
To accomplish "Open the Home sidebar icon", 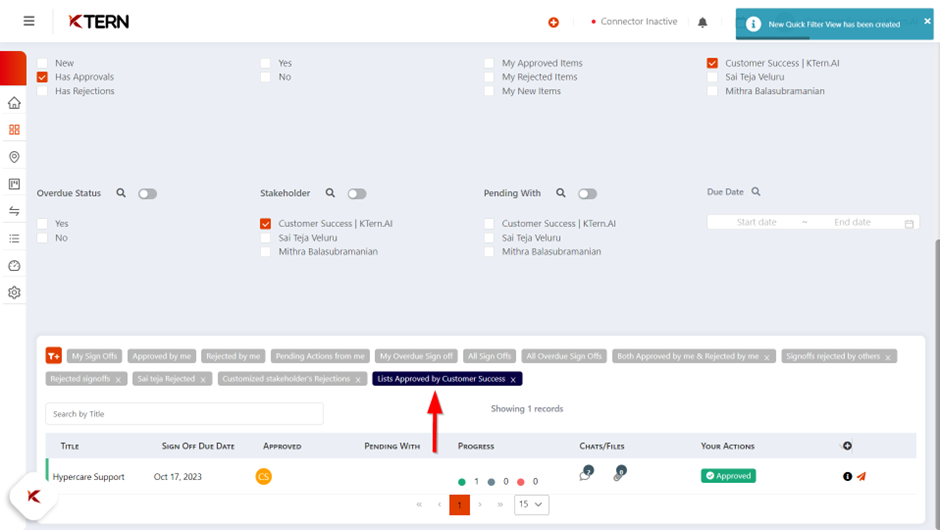I will point(14,103).
